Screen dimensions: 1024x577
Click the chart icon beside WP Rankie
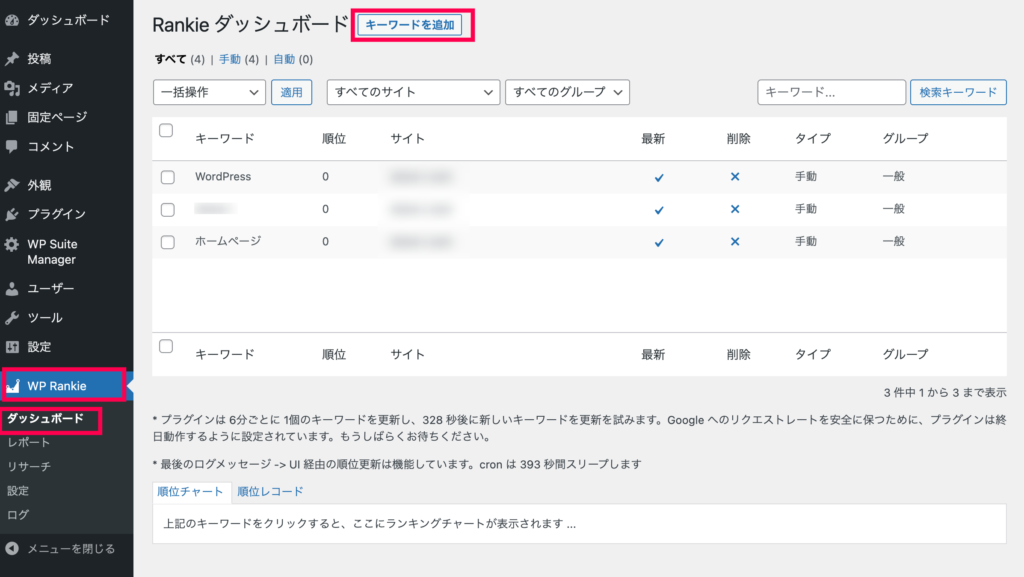13,386
